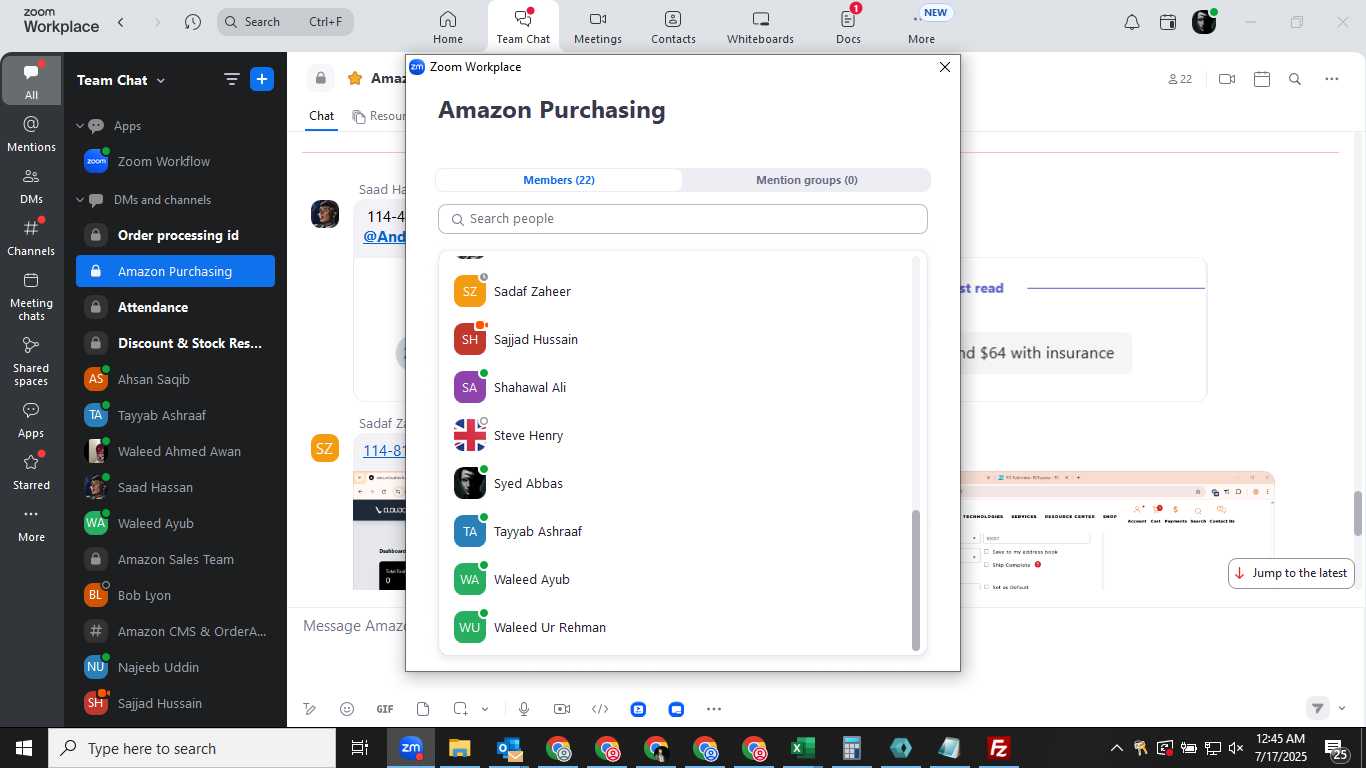Open GIF picker in composer
This screenshot has width=1366, height=768.
click(385, 709)
